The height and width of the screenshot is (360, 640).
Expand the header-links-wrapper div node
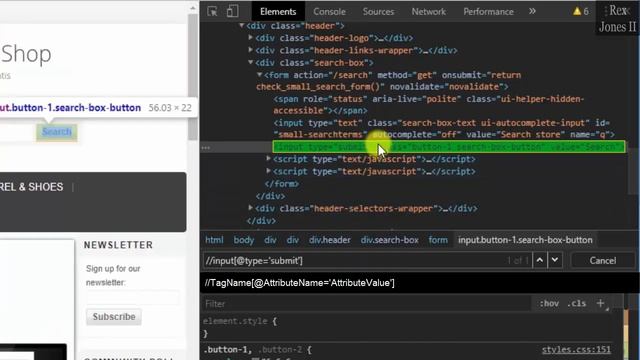tap(251, 50)
